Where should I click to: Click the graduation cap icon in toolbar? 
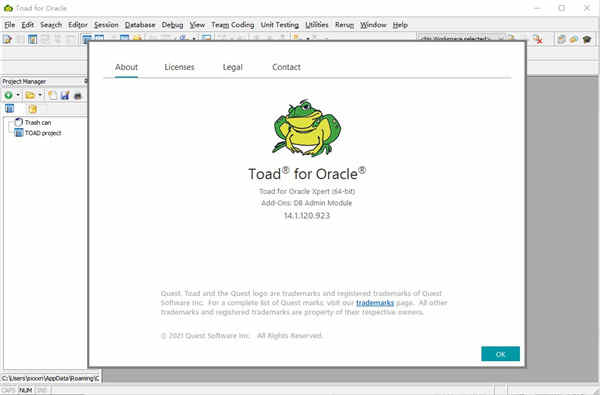(587, 39)
